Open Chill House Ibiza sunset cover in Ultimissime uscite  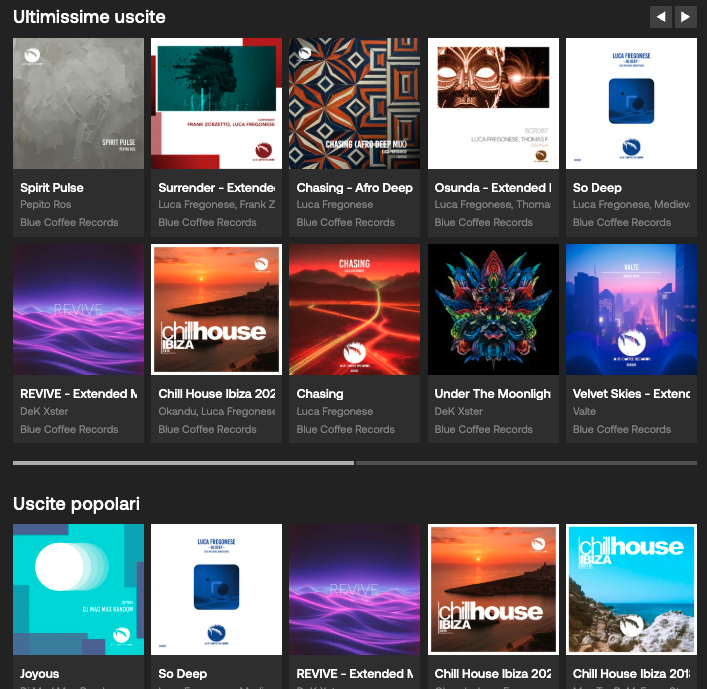point(216,309)
